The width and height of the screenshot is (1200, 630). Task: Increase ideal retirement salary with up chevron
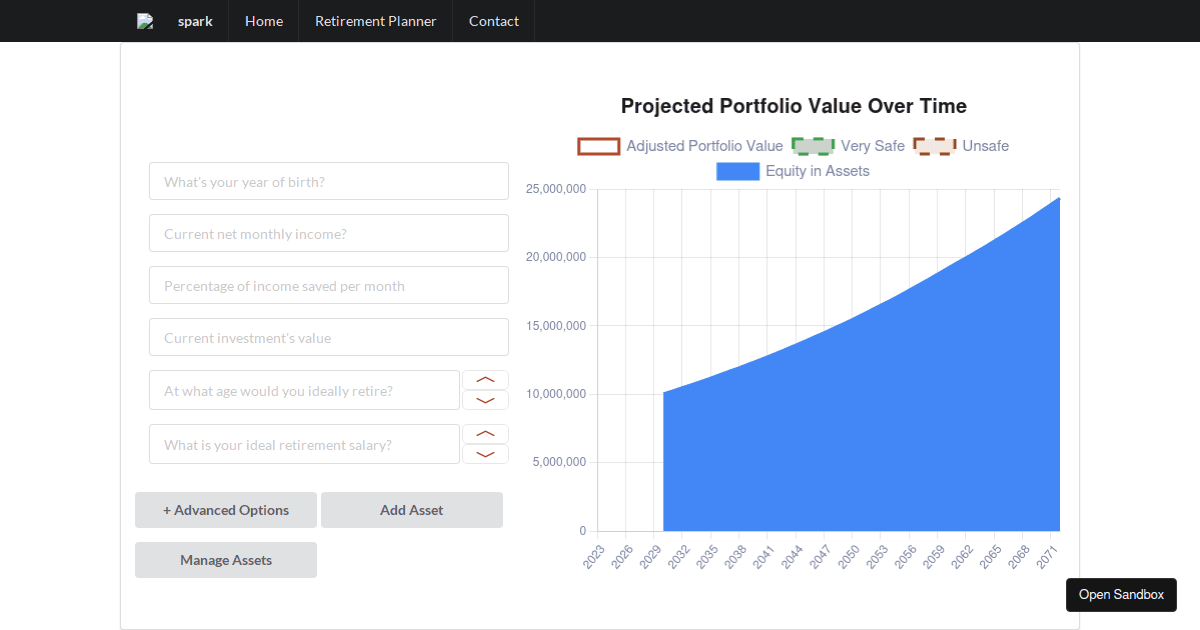point(485,434)
